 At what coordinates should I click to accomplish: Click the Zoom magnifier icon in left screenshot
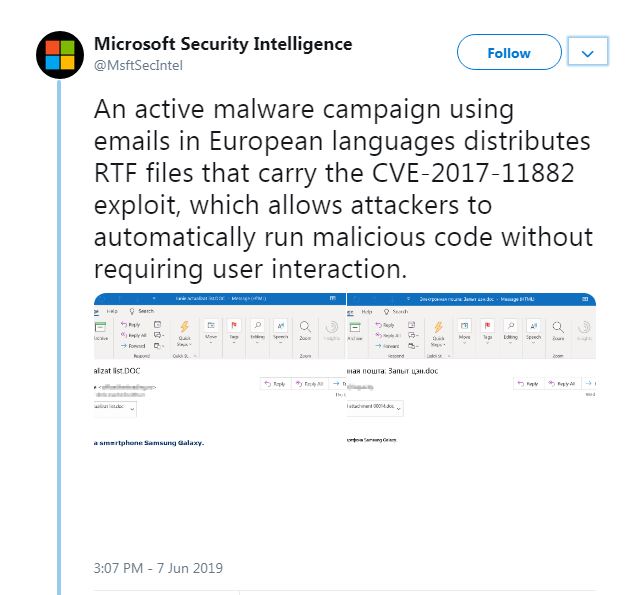pyautogui.click(x=305, y=328)
